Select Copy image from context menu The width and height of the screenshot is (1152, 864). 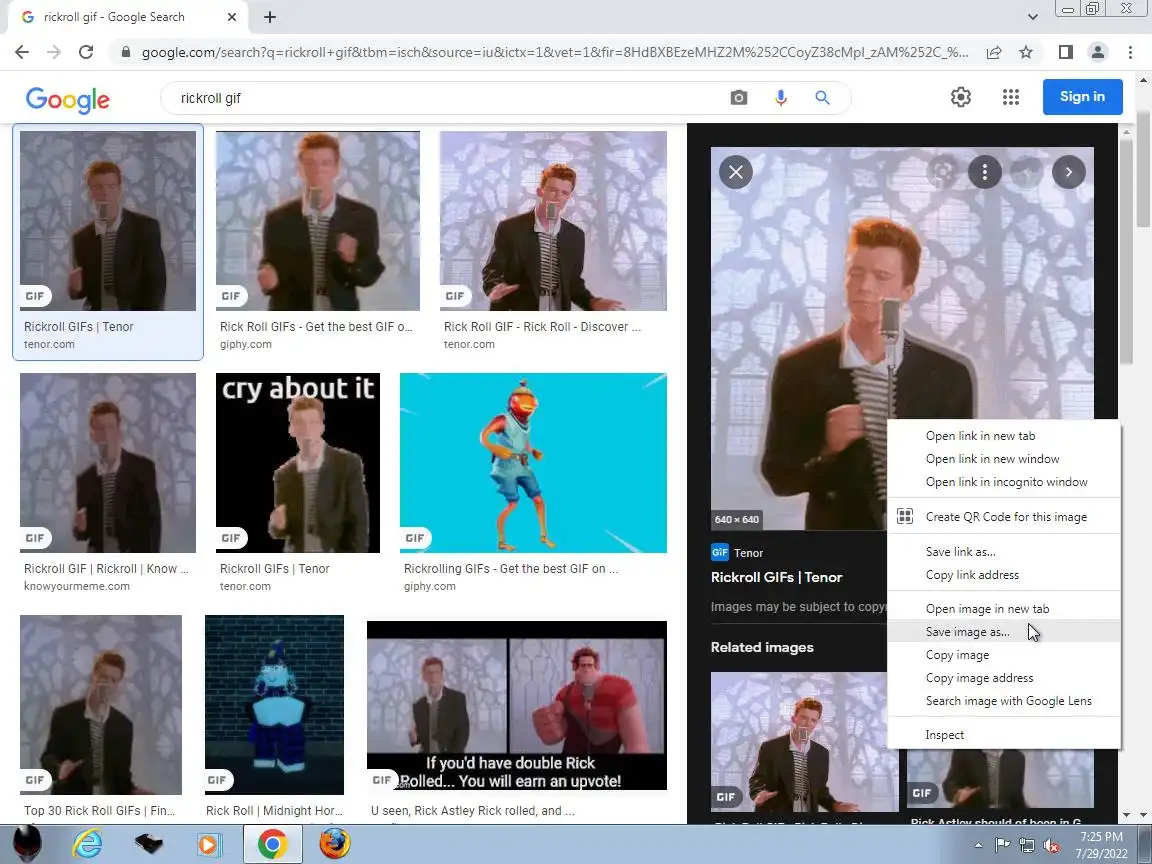click(x=1004, y=655)
